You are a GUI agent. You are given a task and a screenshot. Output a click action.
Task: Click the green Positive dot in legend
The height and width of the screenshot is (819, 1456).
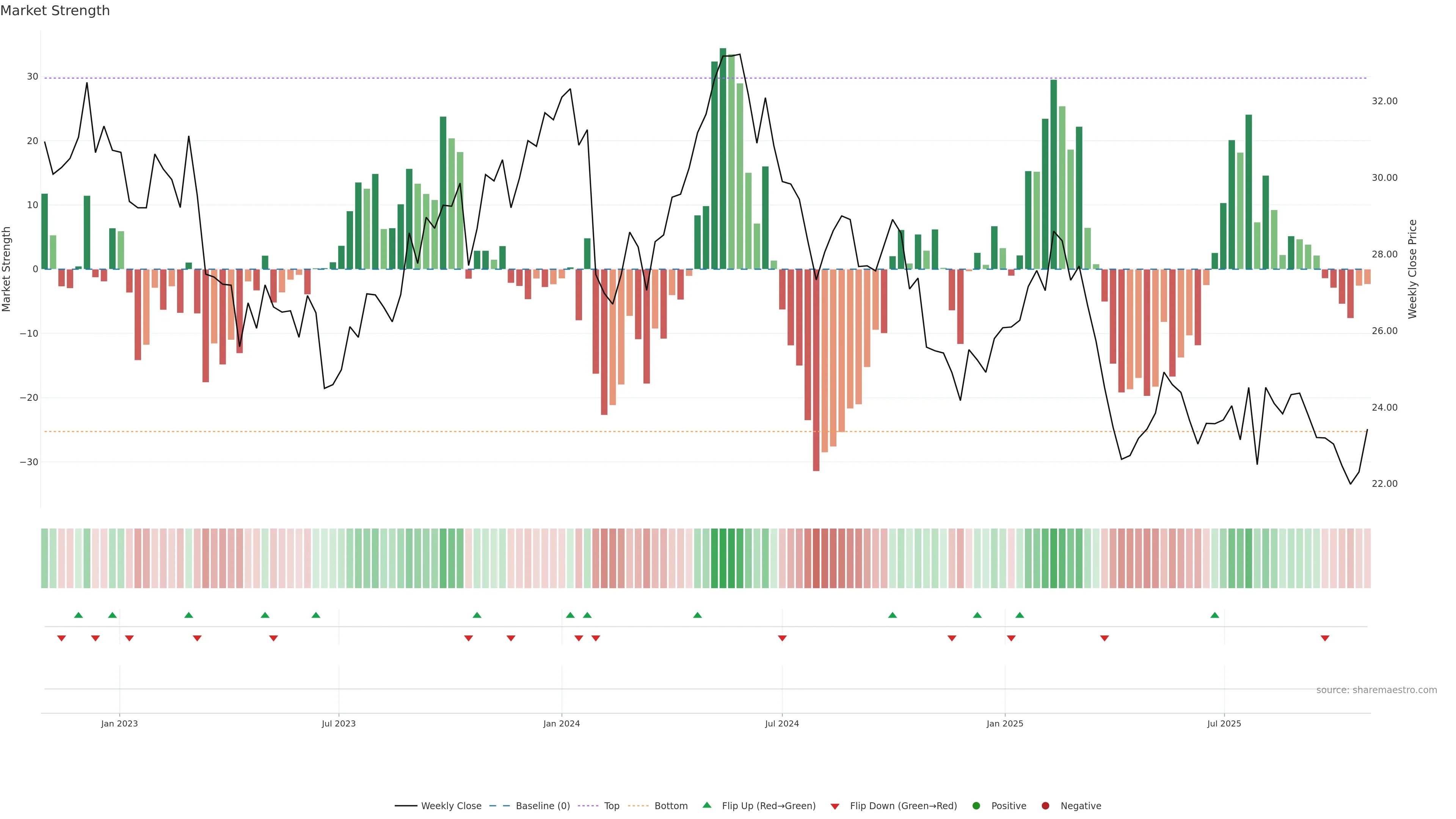(976, 805)
